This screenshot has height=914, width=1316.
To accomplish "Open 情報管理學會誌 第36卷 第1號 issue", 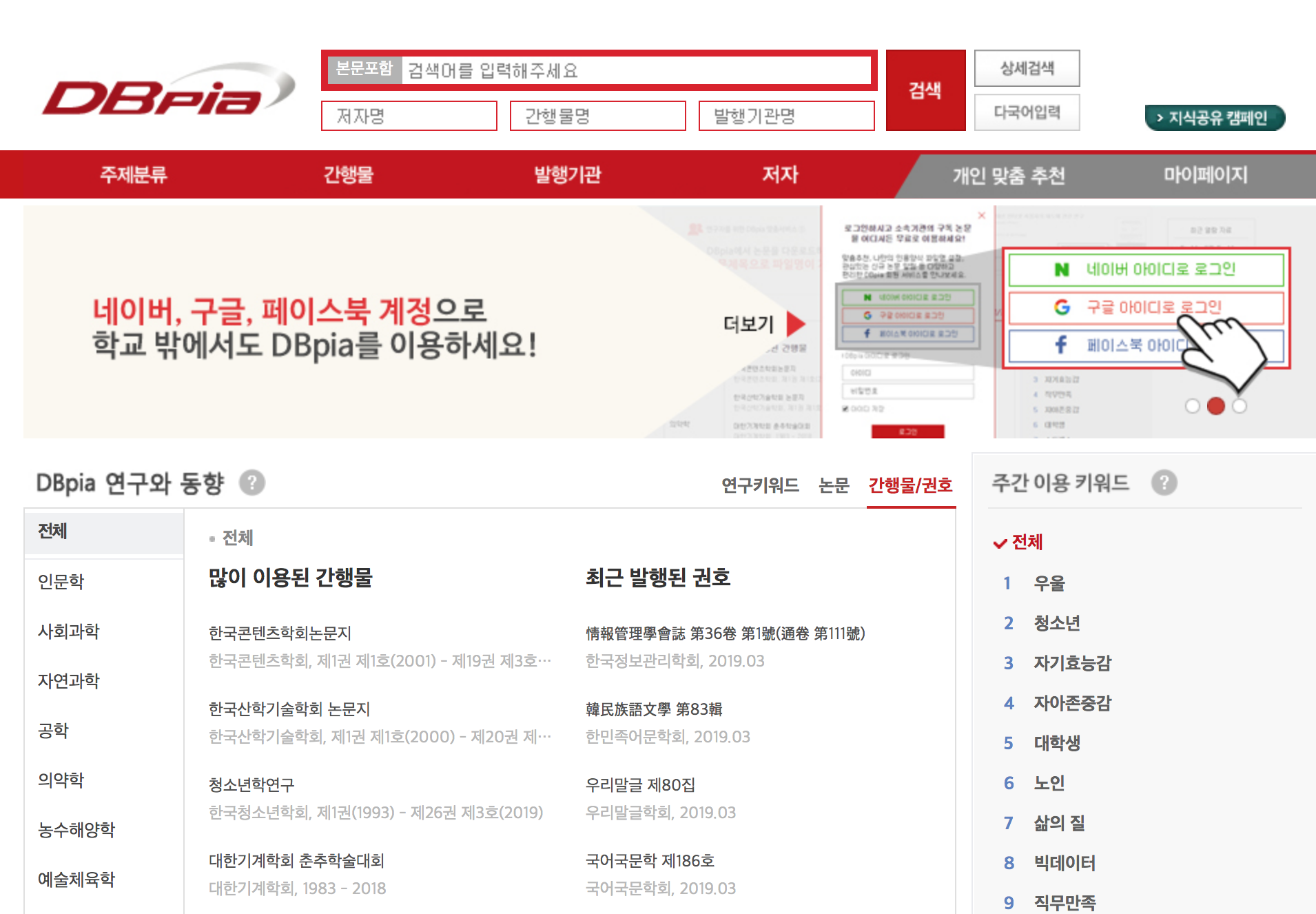I will click(x=726, y=633).
